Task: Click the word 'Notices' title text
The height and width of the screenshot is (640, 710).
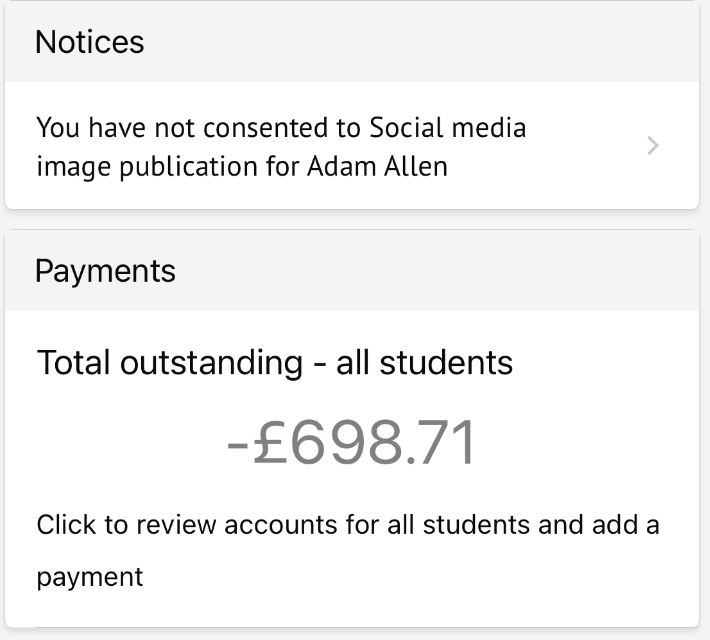Action: pyautogui.click(x=90, y=42)
